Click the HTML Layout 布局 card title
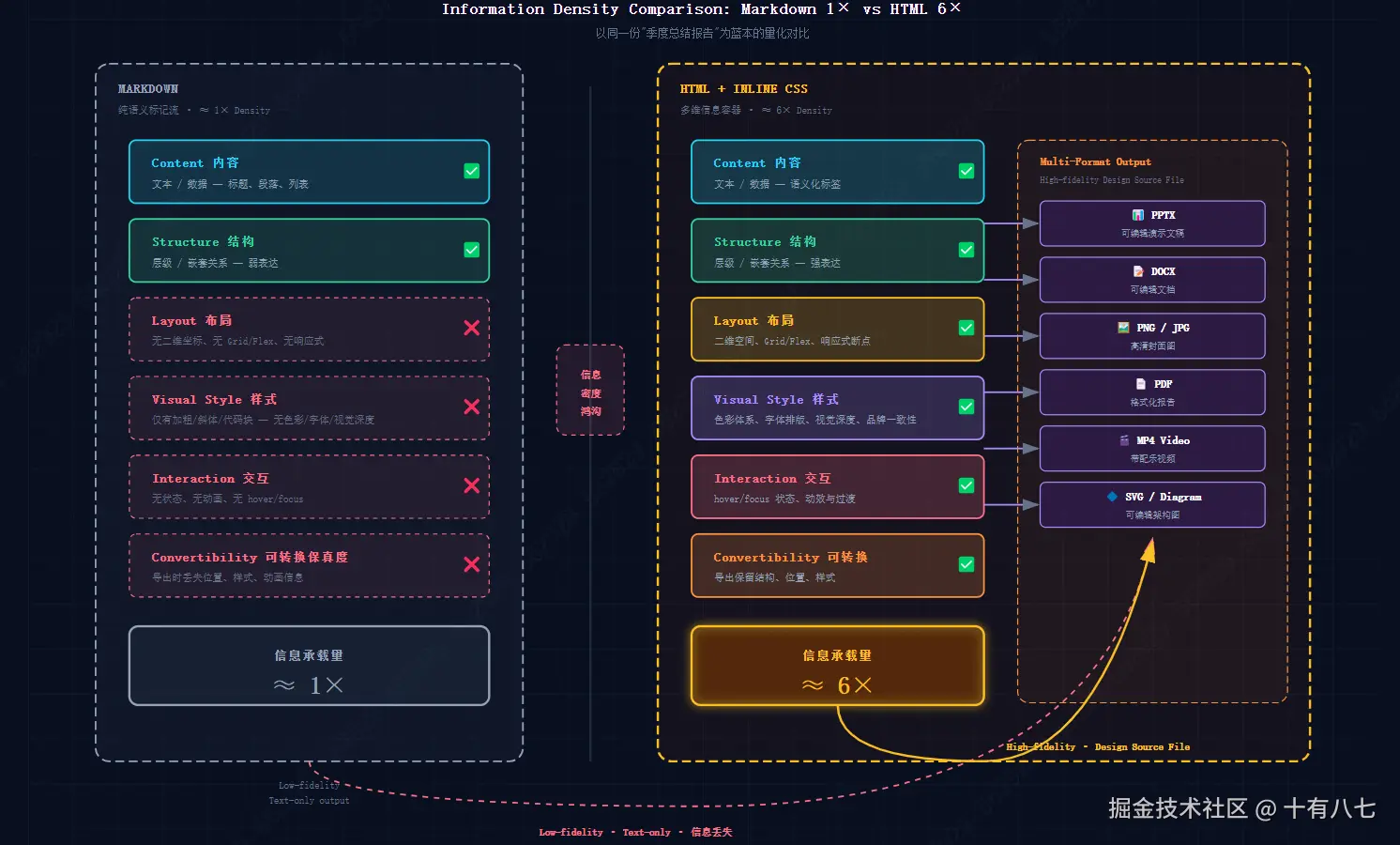The image size is (1400, 845). 753,320
